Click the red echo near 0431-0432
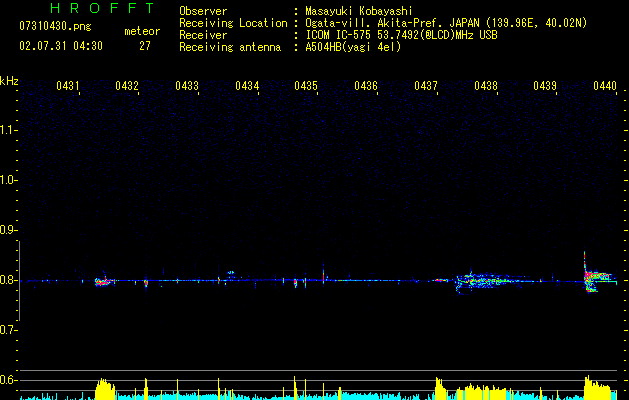 click(x=105, y=281)
